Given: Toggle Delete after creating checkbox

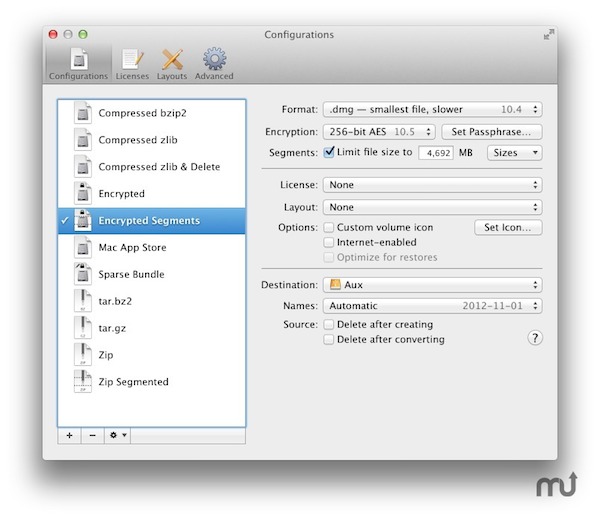Looking at the screenshot, I should [x=330, y=325].
